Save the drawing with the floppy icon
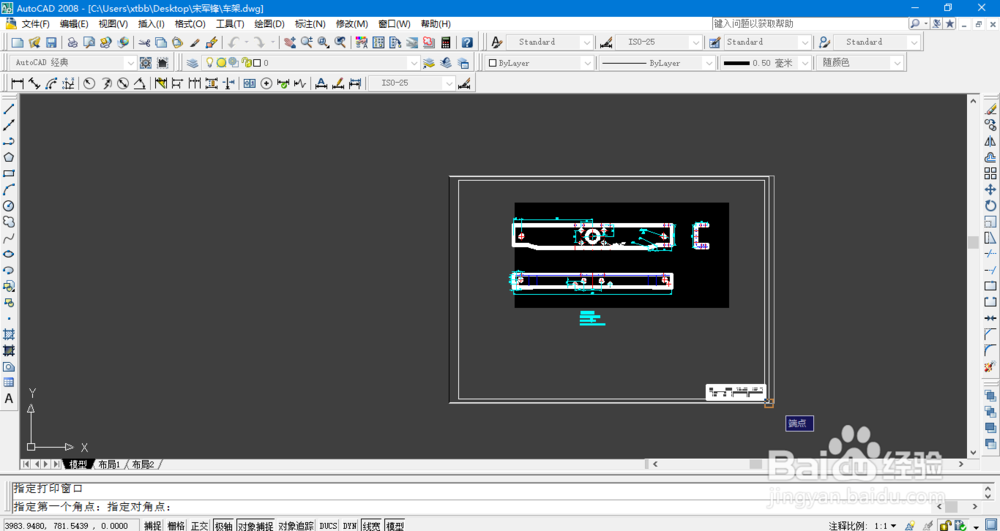The image size is (1000, 531). click(51, 42)
